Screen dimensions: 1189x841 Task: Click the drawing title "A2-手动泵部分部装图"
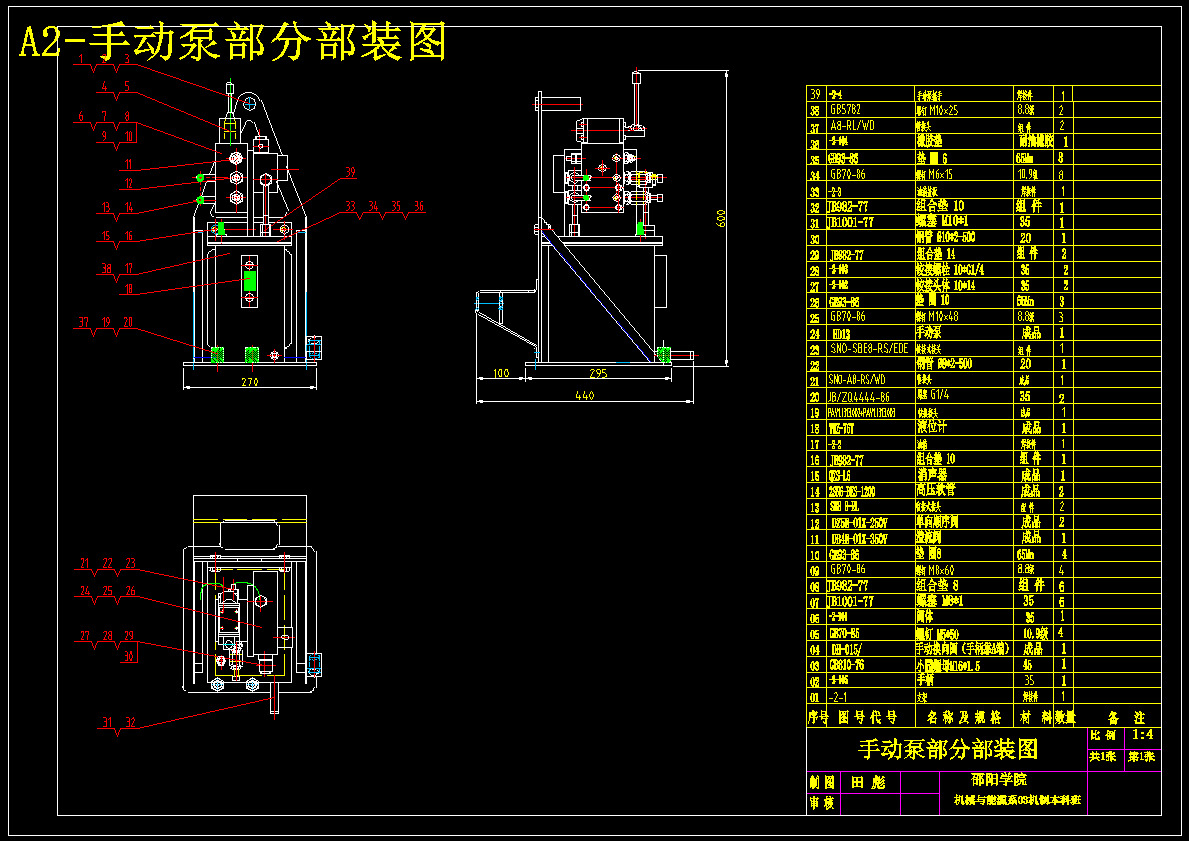[x=232, y=42]
